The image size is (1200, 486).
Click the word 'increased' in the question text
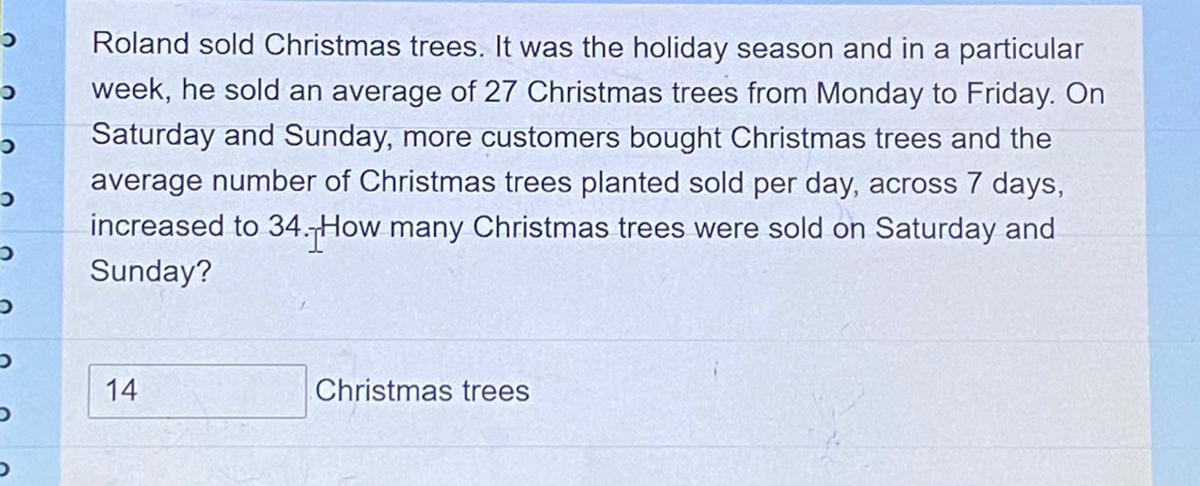click(x=160, y=228)
